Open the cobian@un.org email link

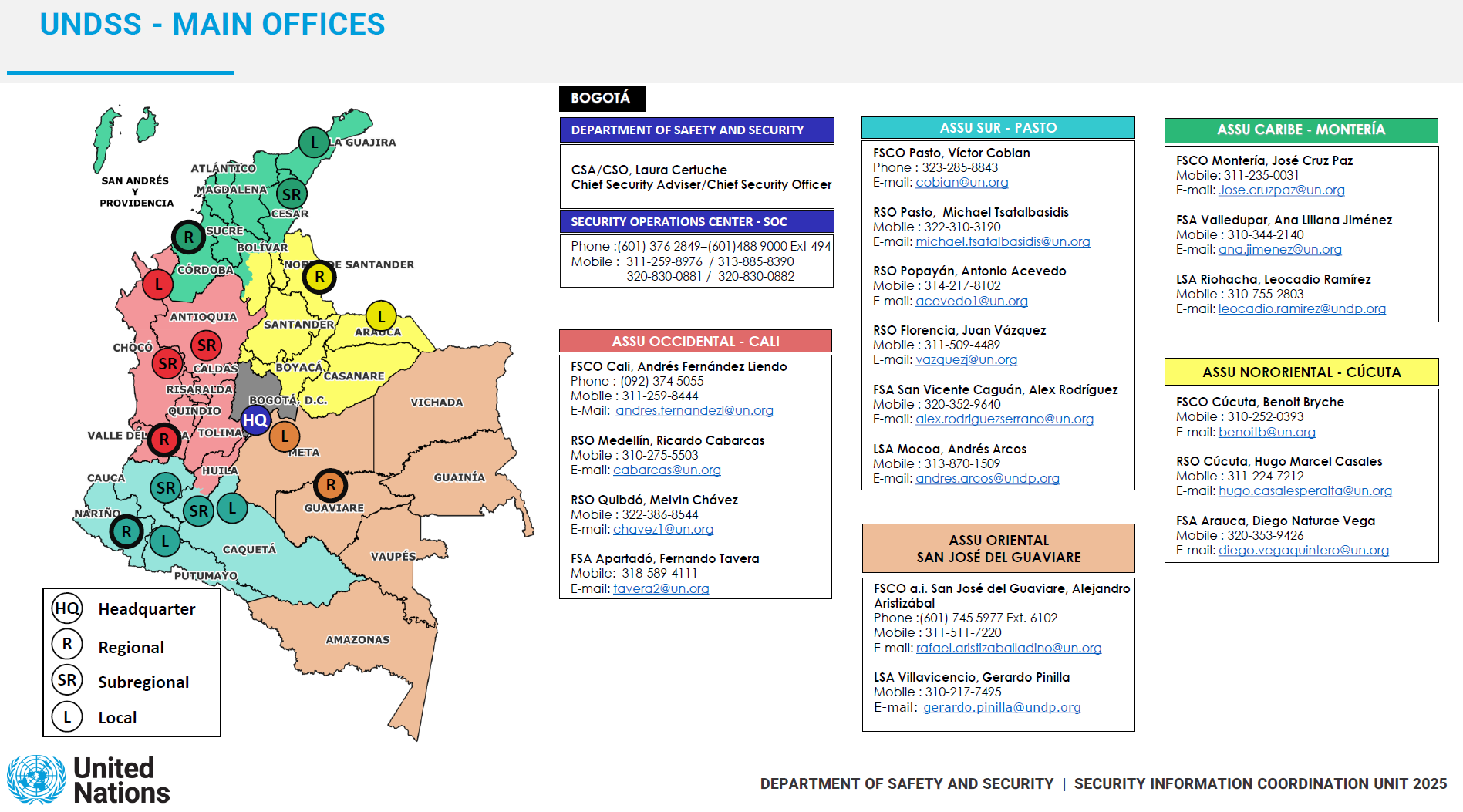962,183
